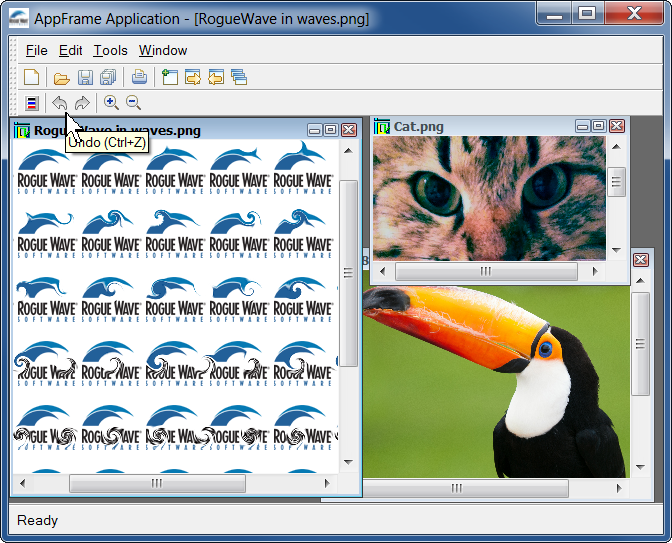Open the Edit menu

(x=70, y=51)
